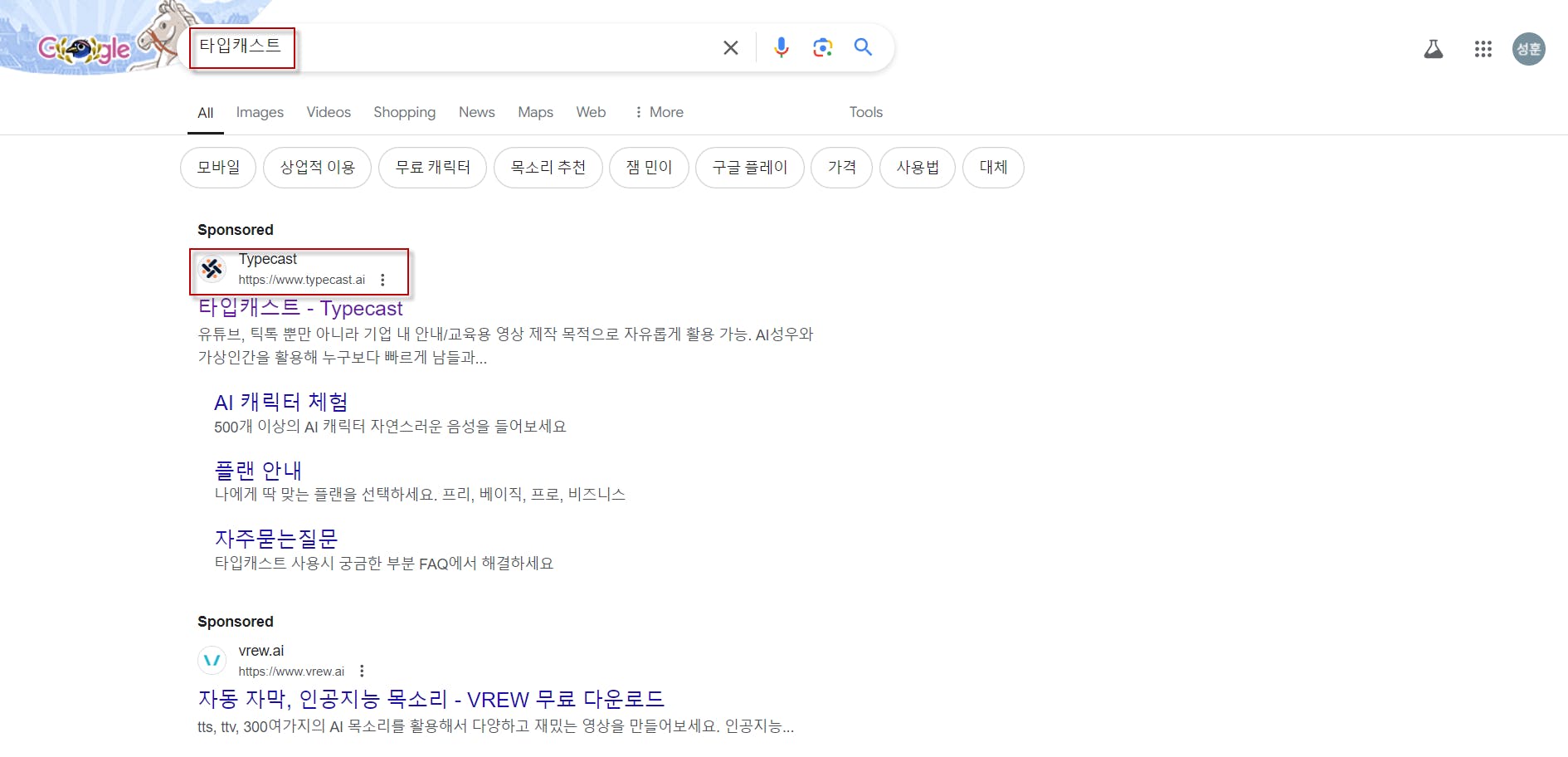Click the vrew.ai site name
Viewport: 1568px width, 757px height.
[261, 651]
